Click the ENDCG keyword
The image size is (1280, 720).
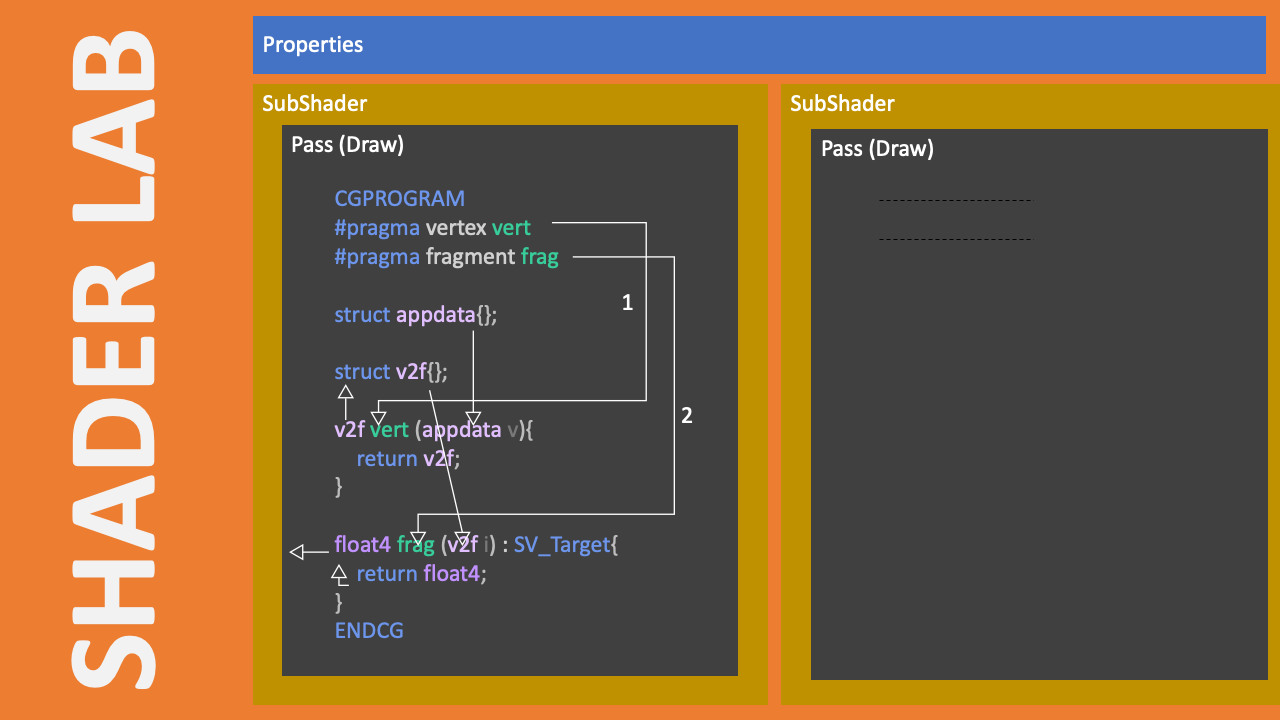(369, 630)
